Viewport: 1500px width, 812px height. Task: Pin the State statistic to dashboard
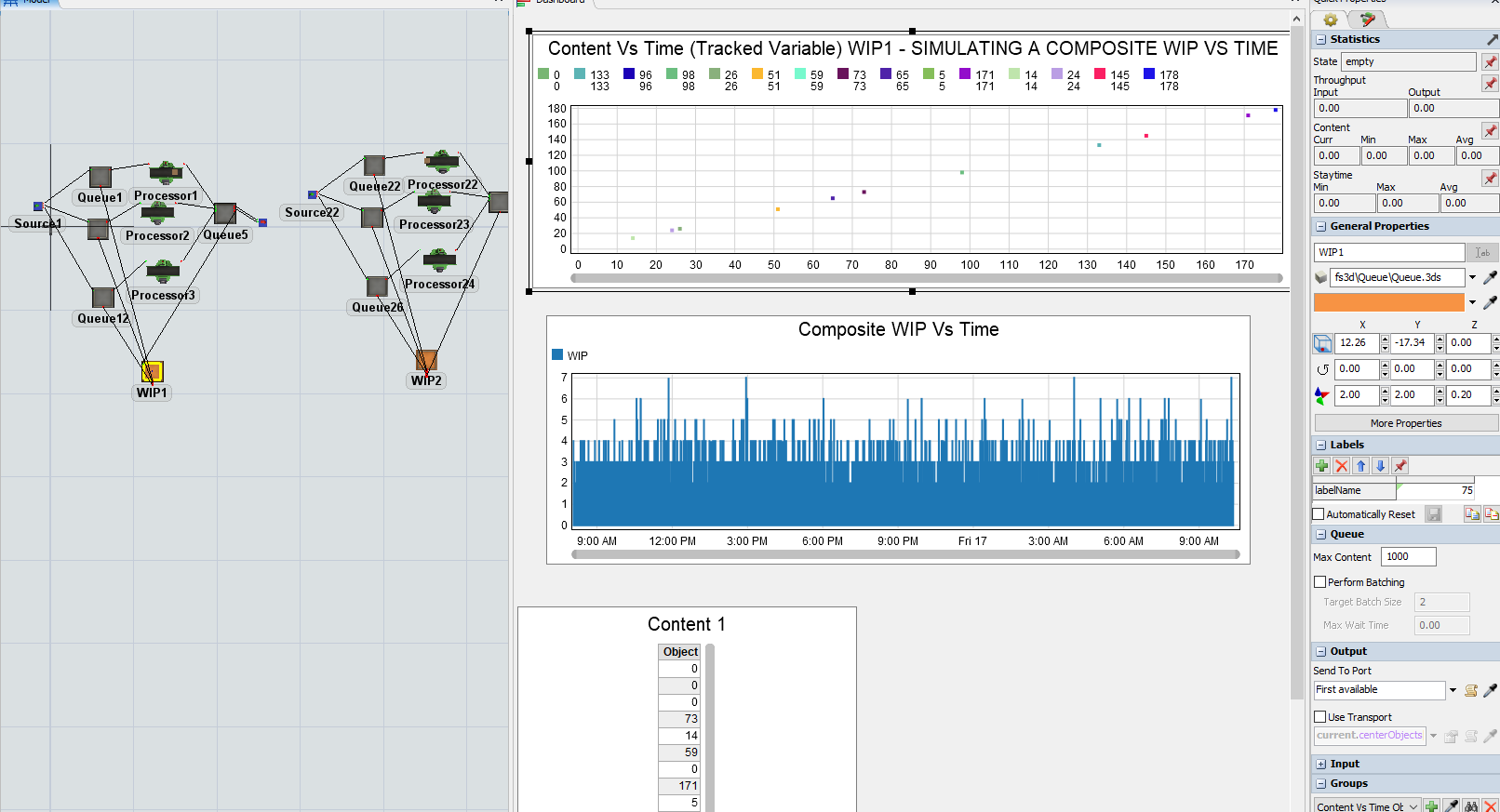pyautogui.click(x=1490, y=61)
